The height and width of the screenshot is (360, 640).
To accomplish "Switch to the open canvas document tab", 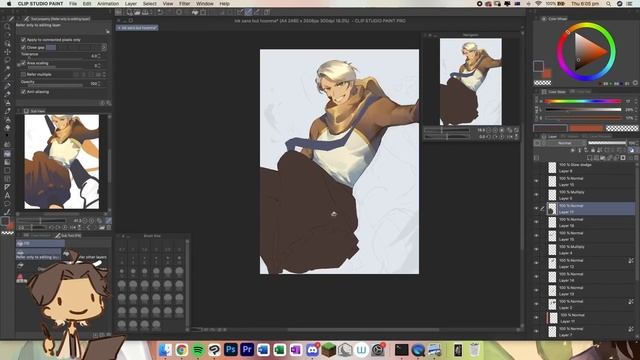I will [x=137, y=28].
